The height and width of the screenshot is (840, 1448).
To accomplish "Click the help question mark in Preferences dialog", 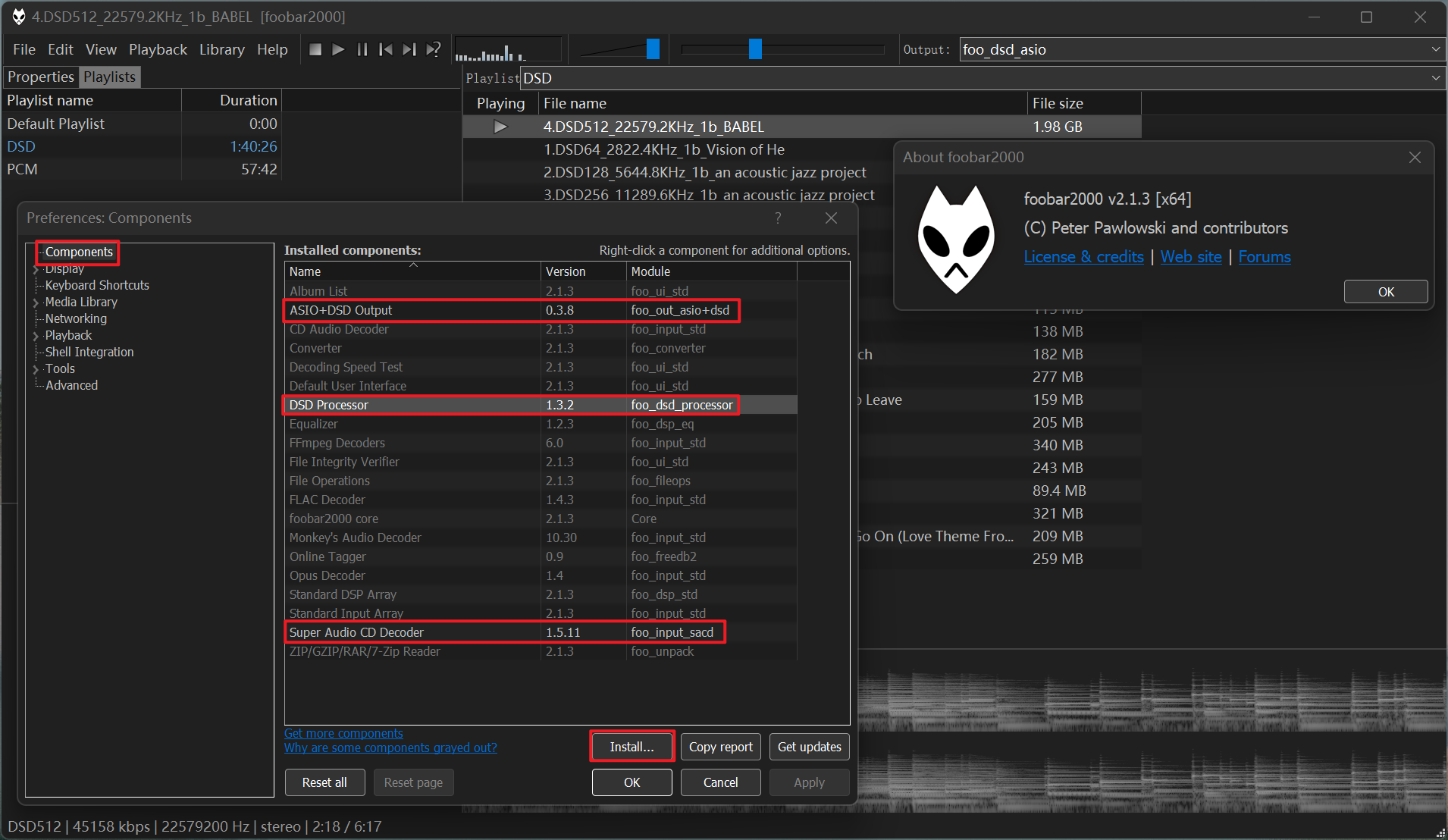I will 776,218.
